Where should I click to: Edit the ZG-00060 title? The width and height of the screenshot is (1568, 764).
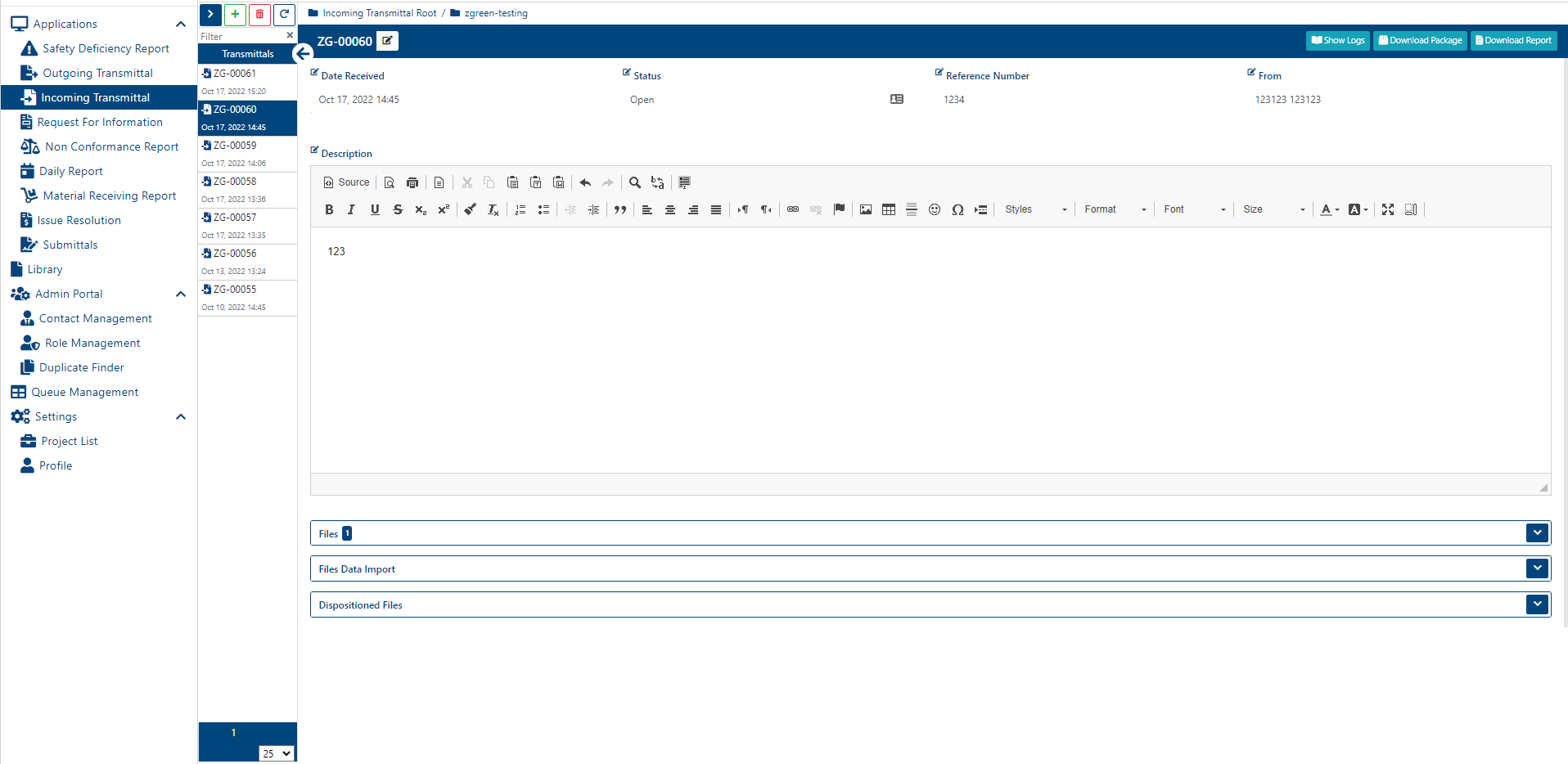(388, 41)
